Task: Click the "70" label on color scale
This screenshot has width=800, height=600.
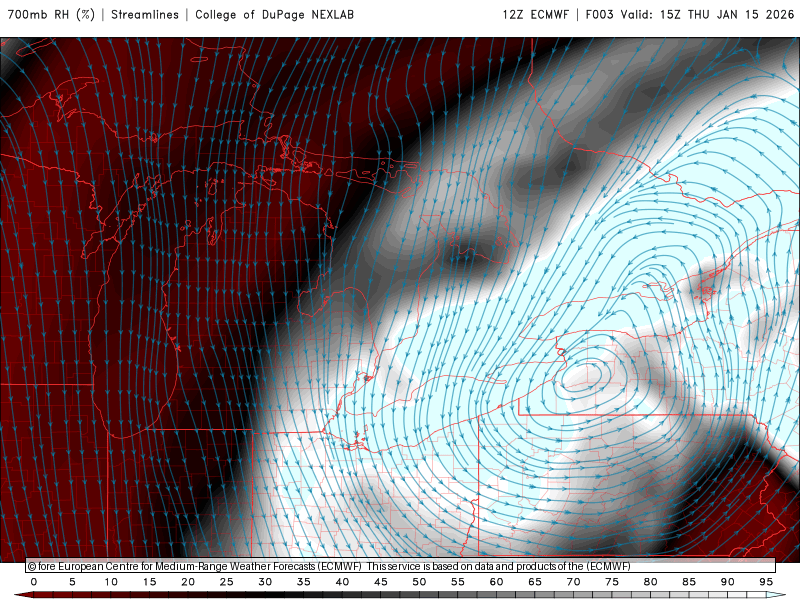Action: tap(573, 582)
